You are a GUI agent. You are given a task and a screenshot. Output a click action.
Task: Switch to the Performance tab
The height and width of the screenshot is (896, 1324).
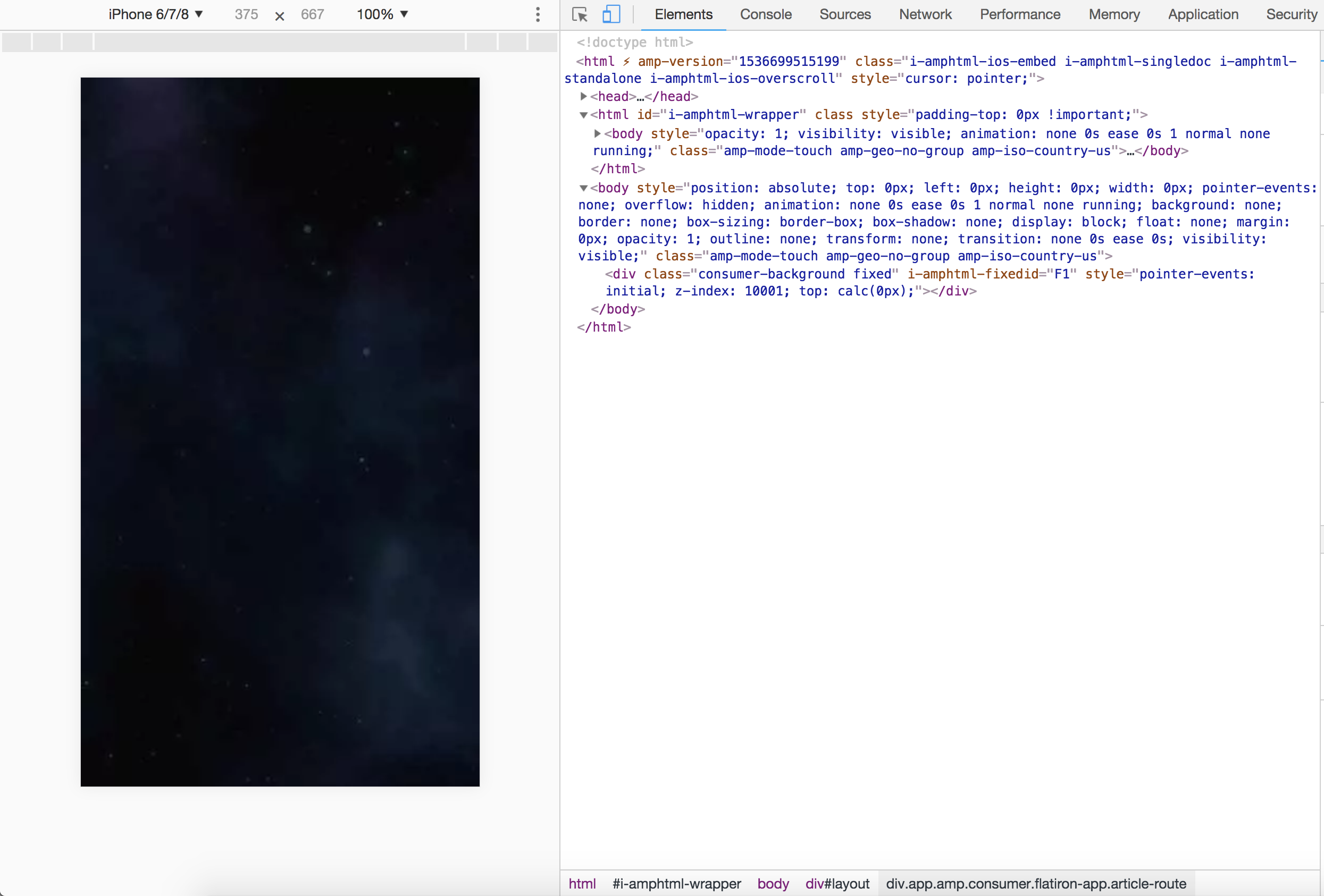[x=1020, y=15]
